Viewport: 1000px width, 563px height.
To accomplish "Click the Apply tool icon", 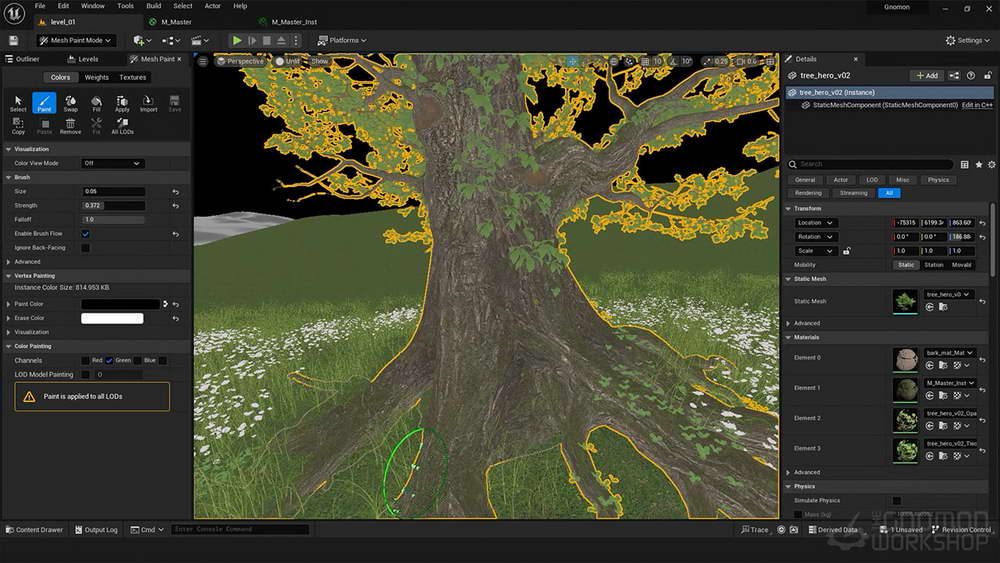I will (122, 103).
